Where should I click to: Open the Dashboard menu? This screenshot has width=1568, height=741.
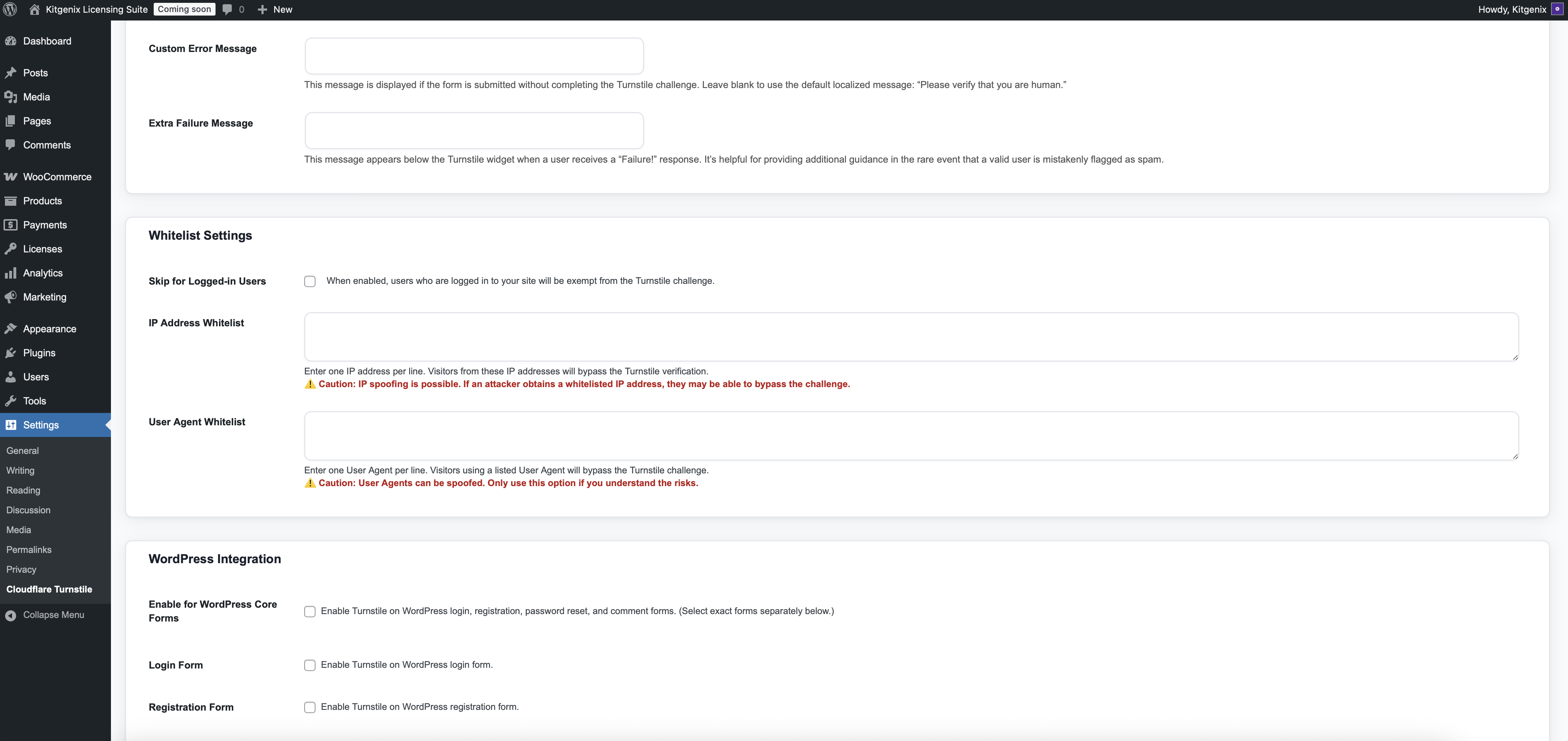click(x=55, y=41)
